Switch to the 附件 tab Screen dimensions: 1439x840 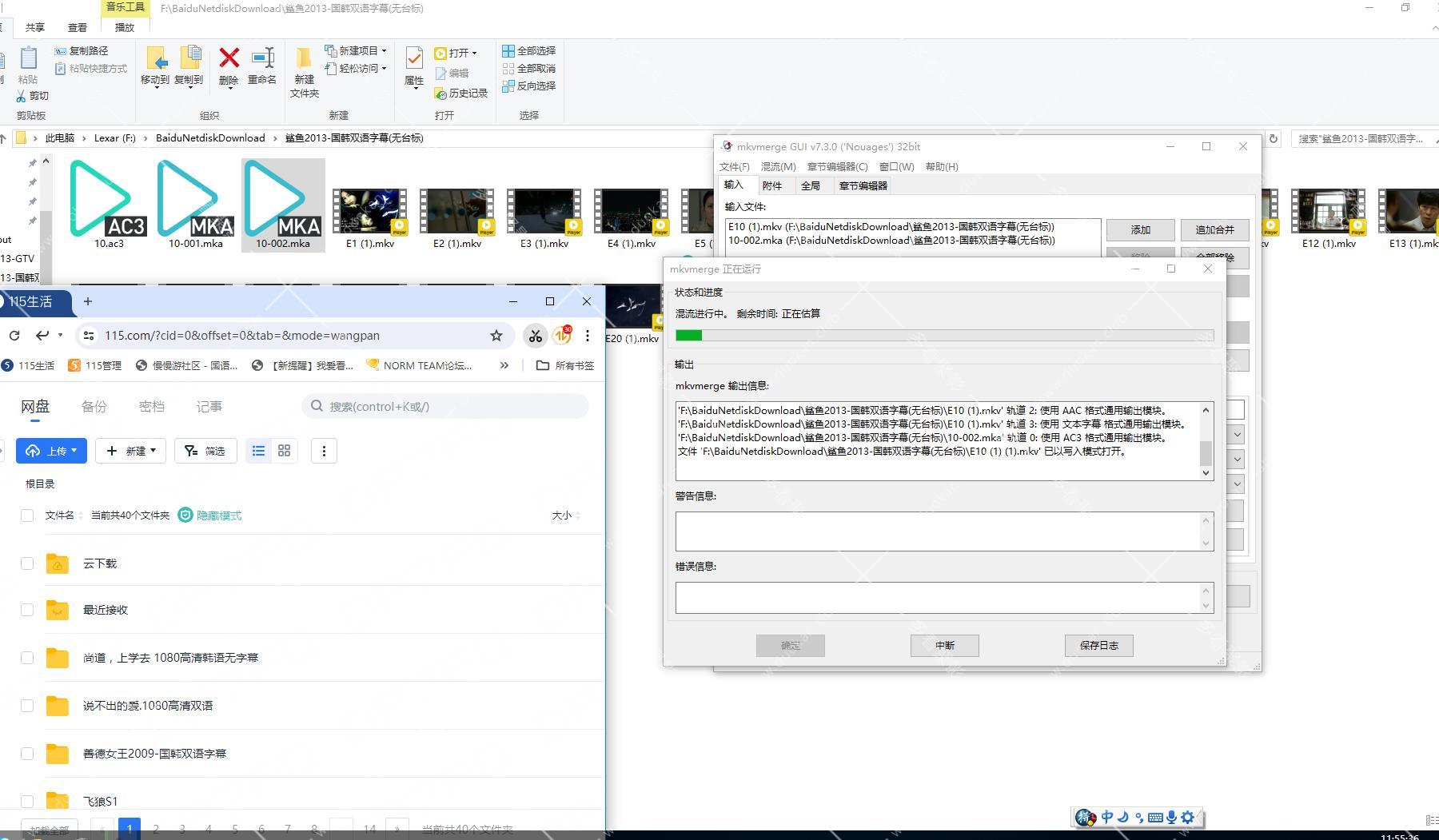[771, 185]
